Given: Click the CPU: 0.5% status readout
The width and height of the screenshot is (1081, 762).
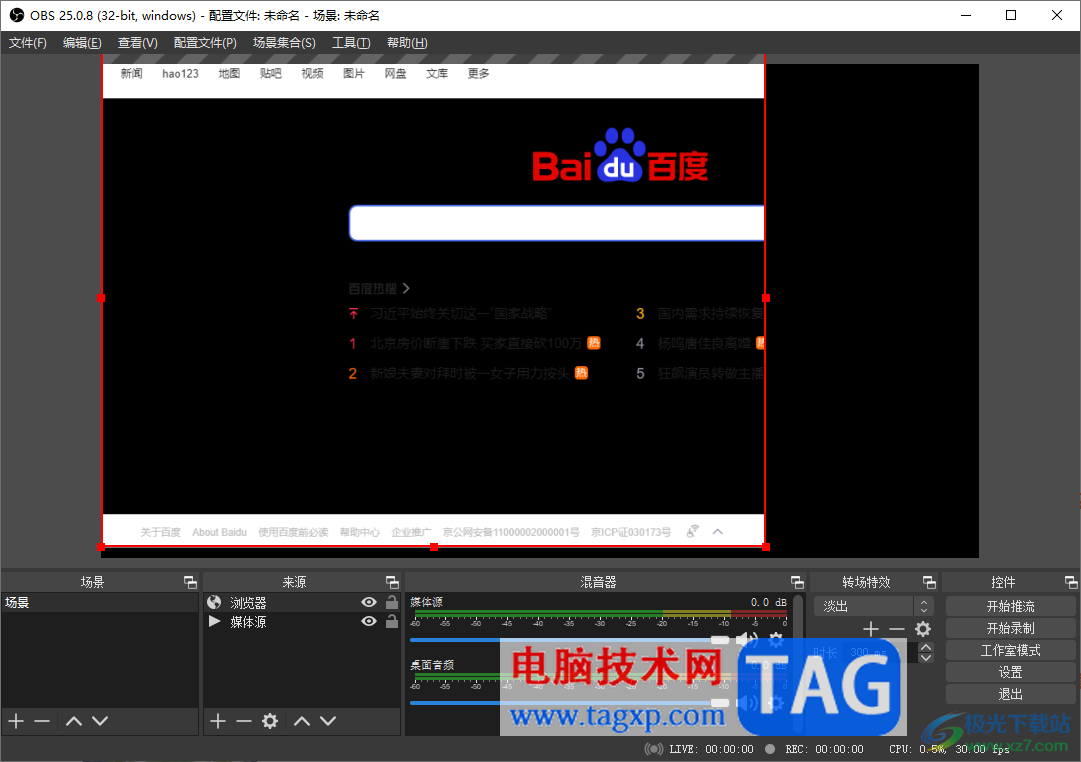Looking at the screenshot, I should [x=918, y=749].
